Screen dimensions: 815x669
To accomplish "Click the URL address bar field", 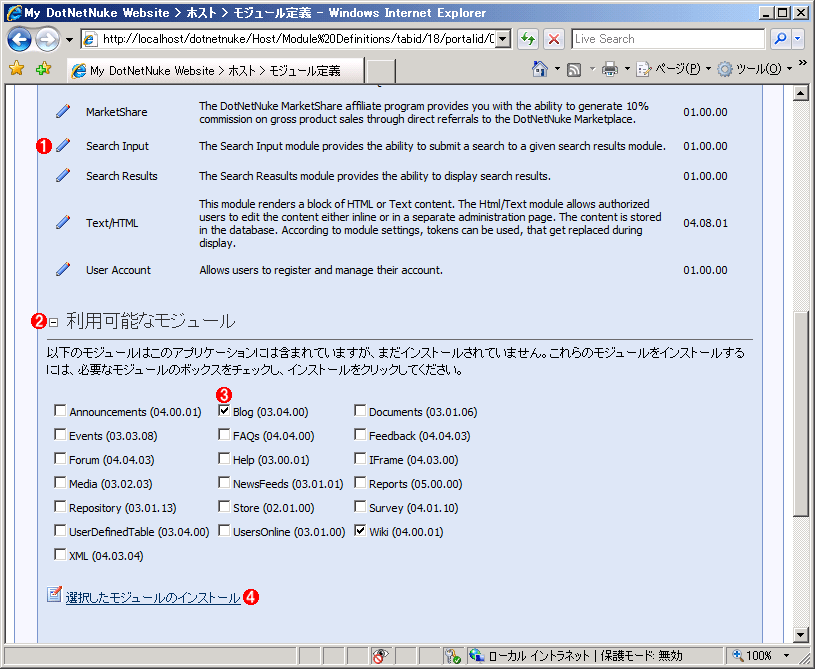I will tap(296, 40).
